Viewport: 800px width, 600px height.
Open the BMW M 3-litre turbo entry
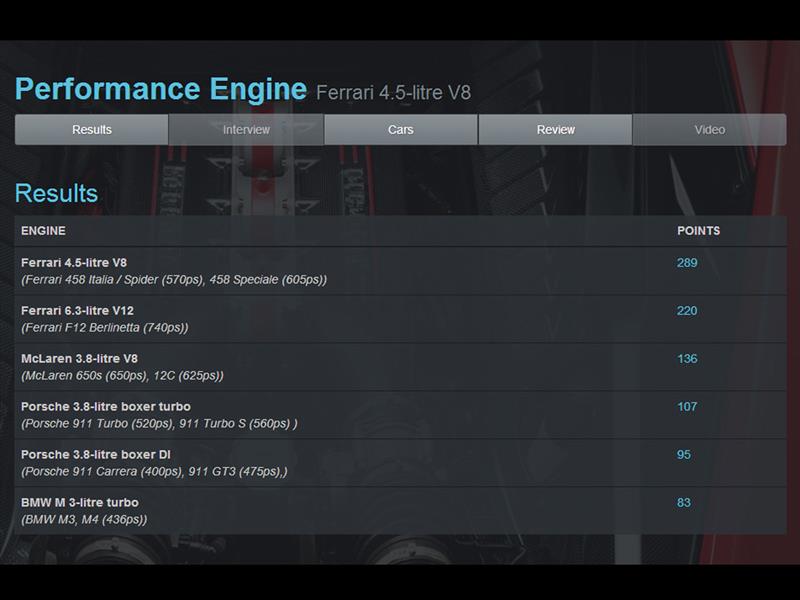80,503
